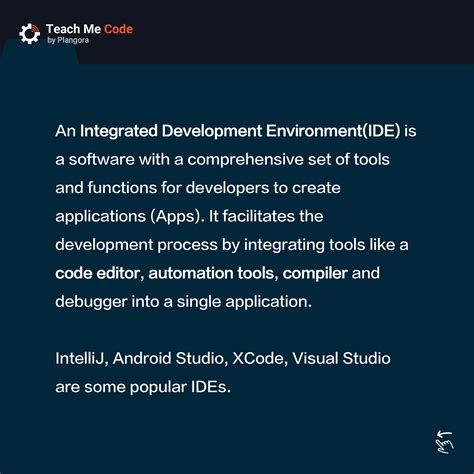Click the 'Visual Studio' text
The height and width of the screenshot is (474, 474).
(341, 359)
